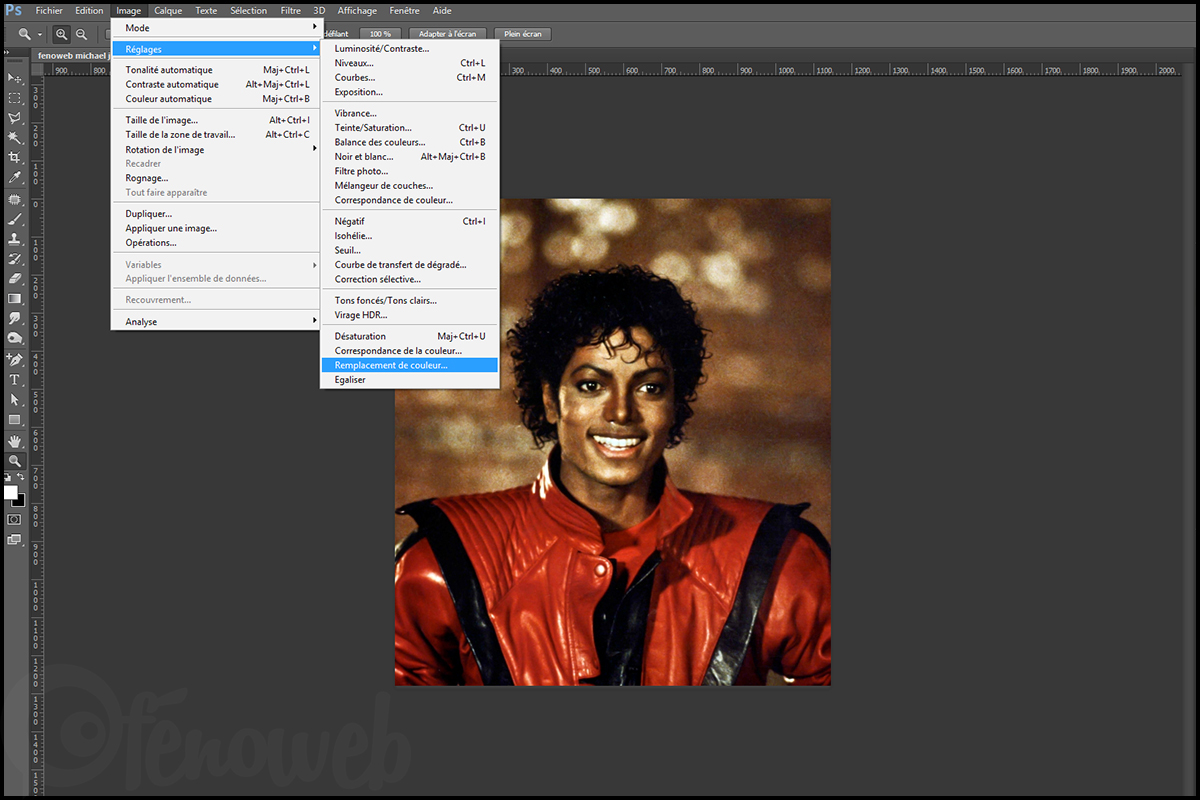
Task: Select the Gradient tool
Action: tap(15, 299)
